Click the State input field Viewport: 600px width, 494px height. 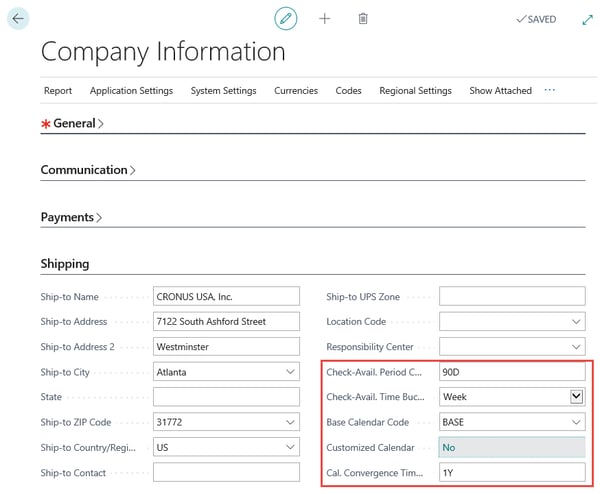226,397
